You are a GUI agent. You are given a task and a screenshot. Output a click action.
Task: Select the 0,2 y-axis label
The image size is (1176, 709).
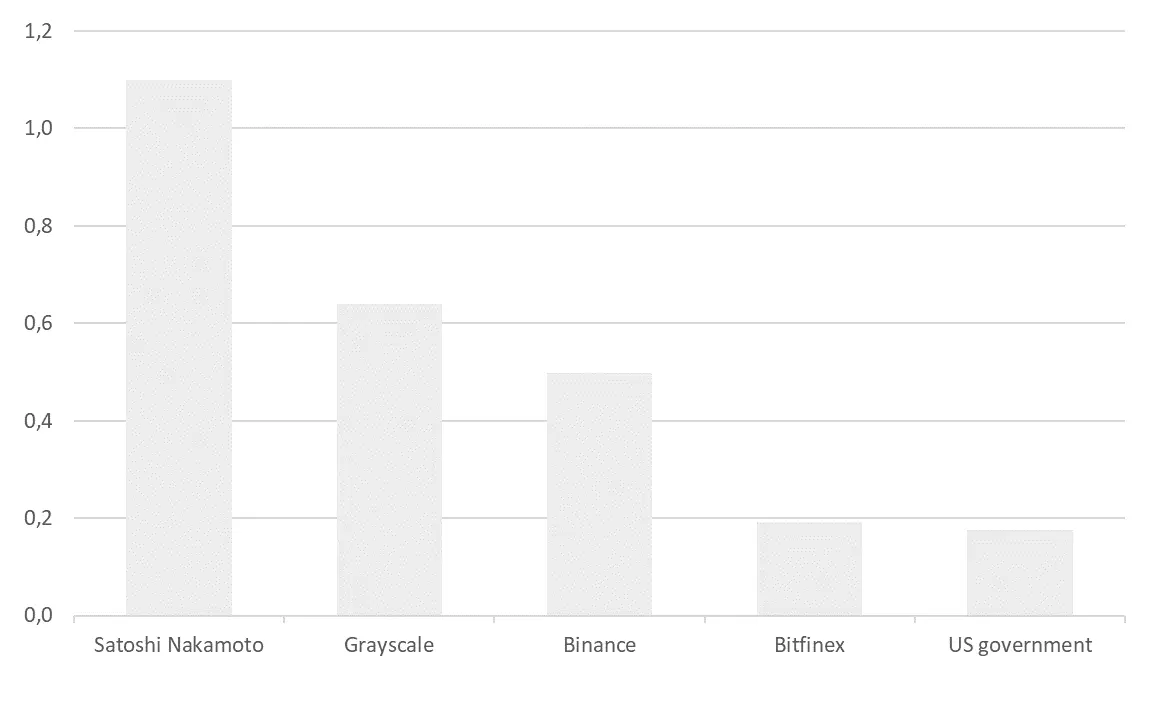(38, 518)
